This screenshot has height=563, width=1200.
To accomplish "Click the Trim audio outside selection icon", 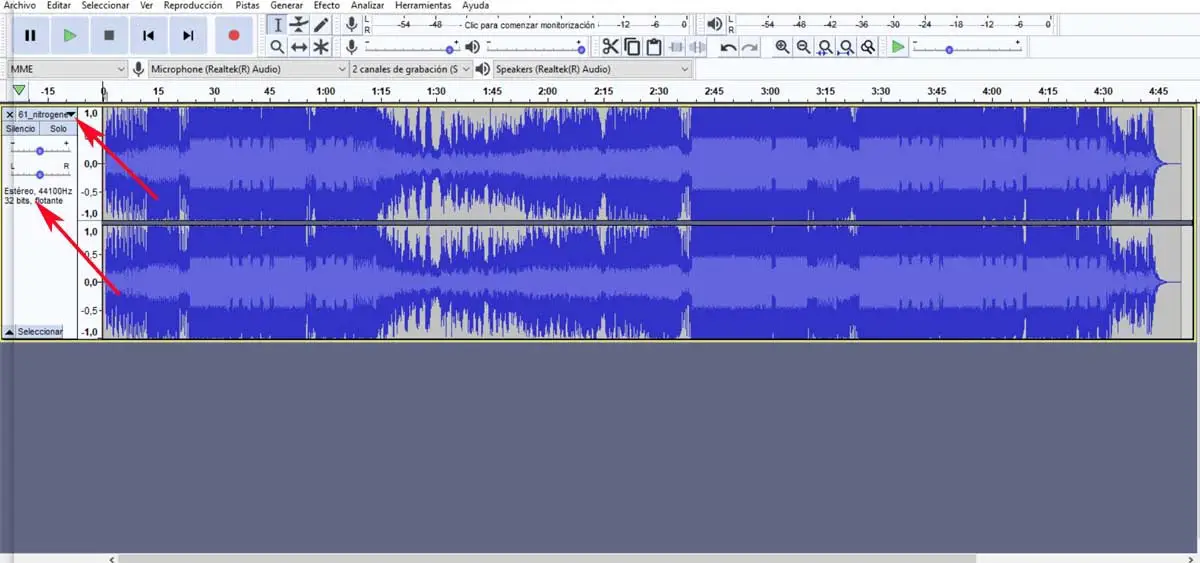I will (676, 46).
